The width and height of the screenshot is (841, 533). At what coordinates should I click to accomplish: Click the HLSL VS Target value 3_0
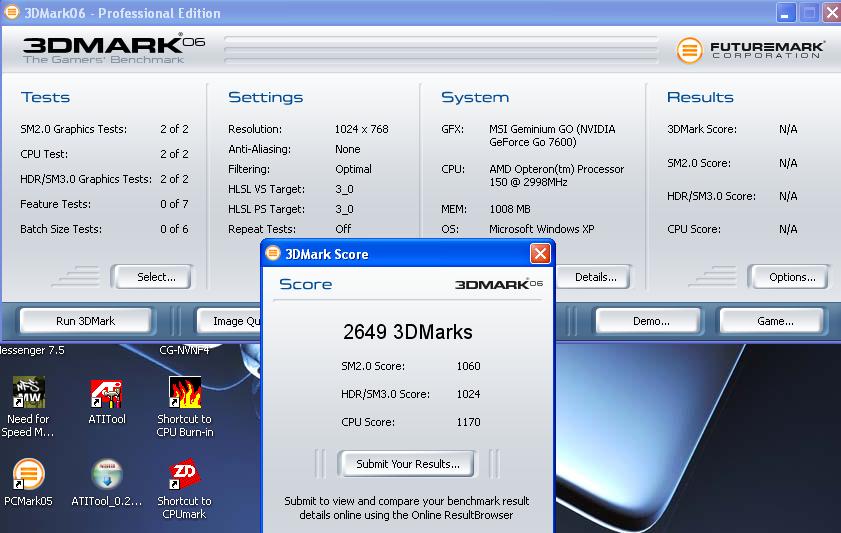pos(344,189)
